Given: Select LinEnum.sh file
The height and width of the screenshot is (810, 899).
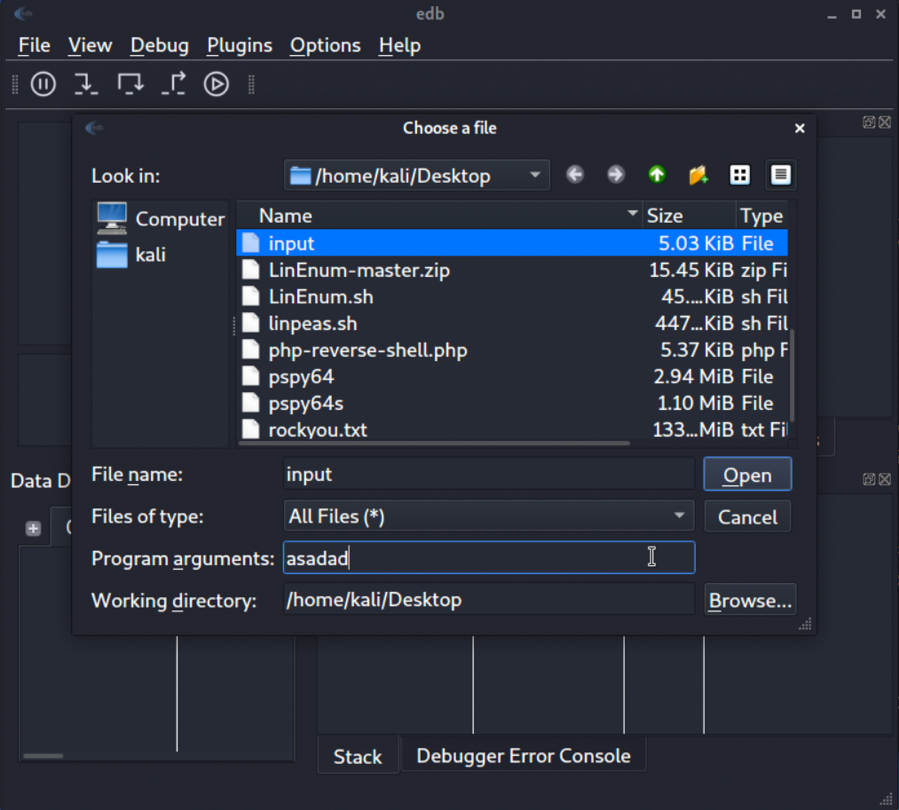Looking at the screenshot, I should [512, 296].
